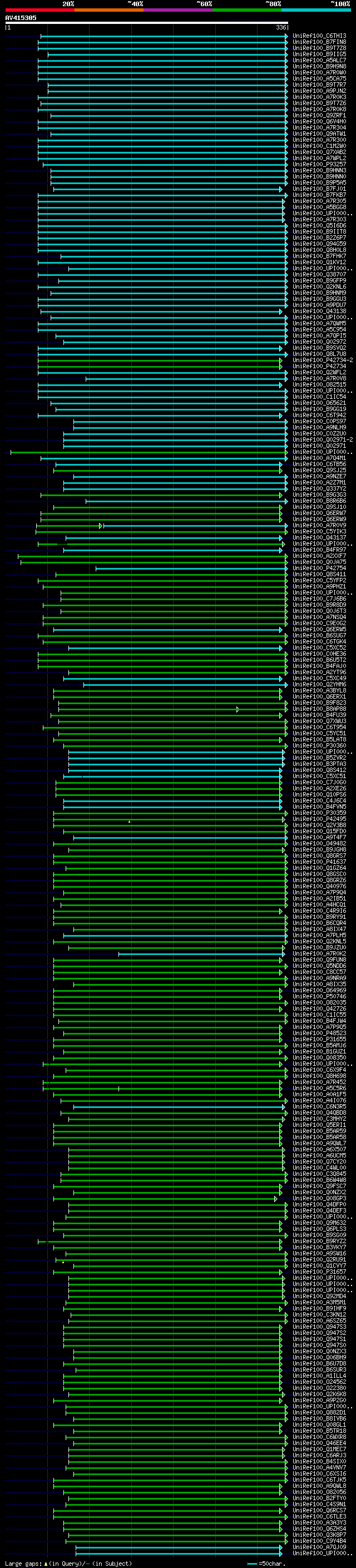Click the cyan alignment bar for UniRef100_C6THI3
The height and width of the screenshot is (1568, 356).
tap(164, 36)
